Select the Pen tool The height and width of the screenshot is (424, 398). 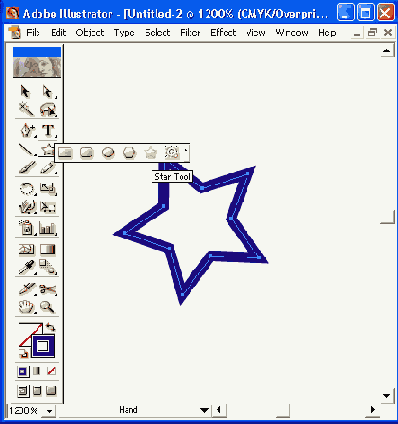27,130
